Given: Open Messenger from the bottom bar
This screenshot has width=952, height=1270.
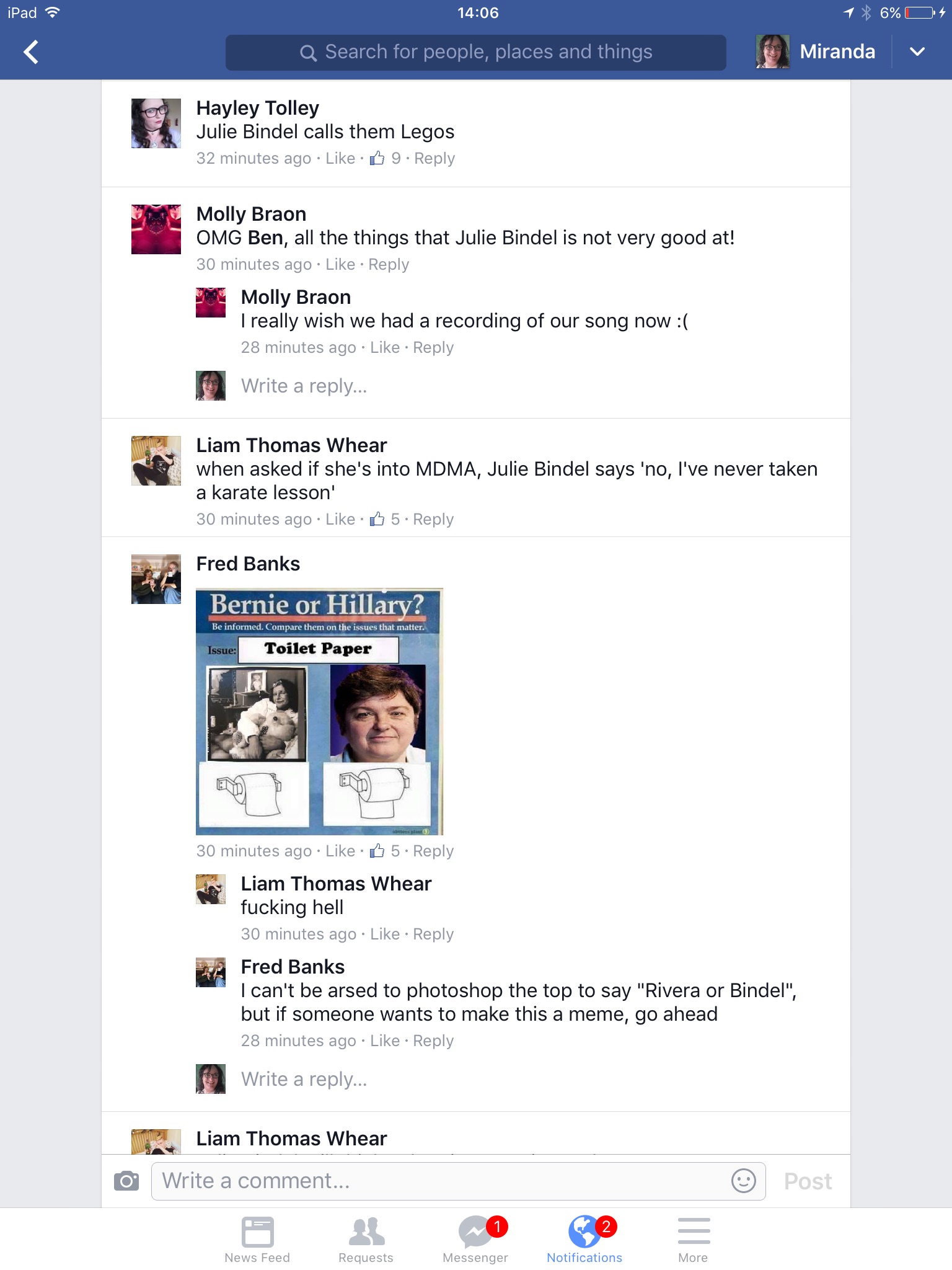Looking at the screenshot, I should click(476, 1239).
